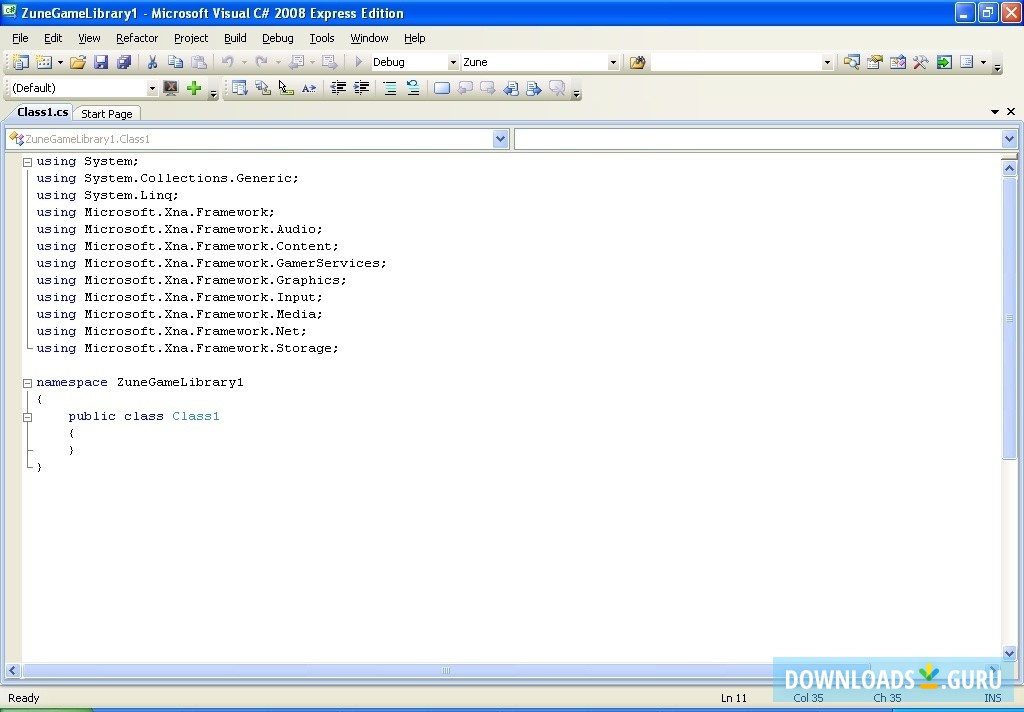
Task: Comment out the selected lines
Action: pyautogui.click(x=389, y=88)
